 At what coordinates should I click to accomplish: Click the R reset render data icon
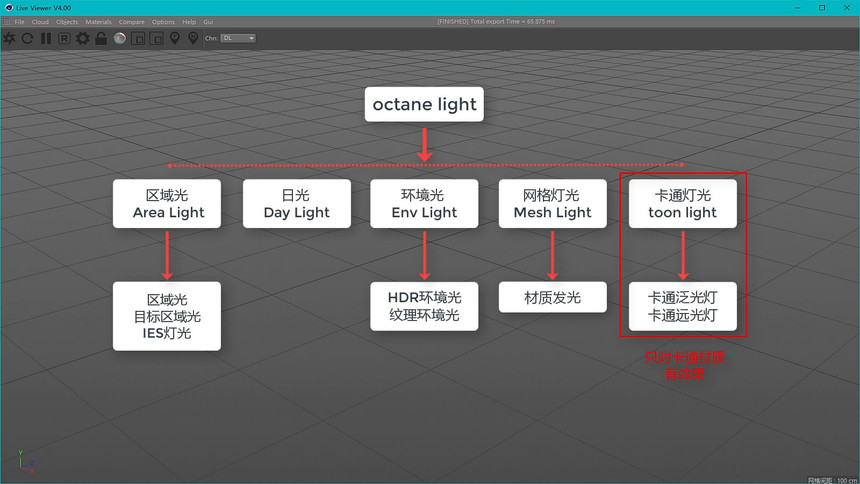coord(64,38)
